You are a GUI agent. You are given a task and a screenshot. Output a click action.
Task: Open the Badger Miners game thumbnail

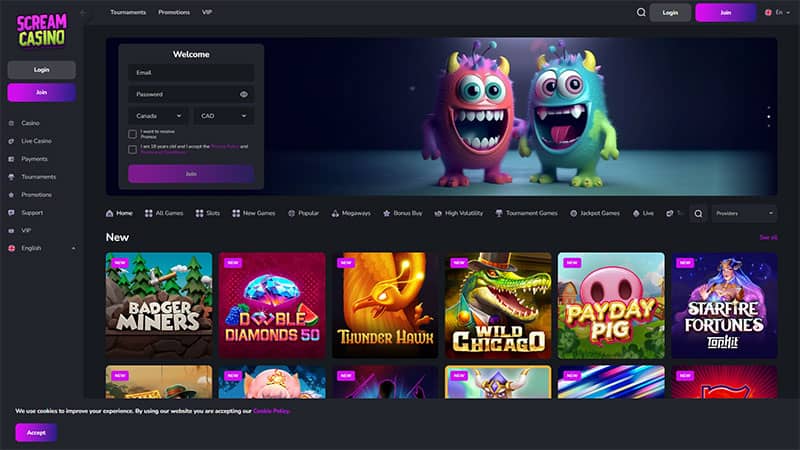click(x=159, y=305)
